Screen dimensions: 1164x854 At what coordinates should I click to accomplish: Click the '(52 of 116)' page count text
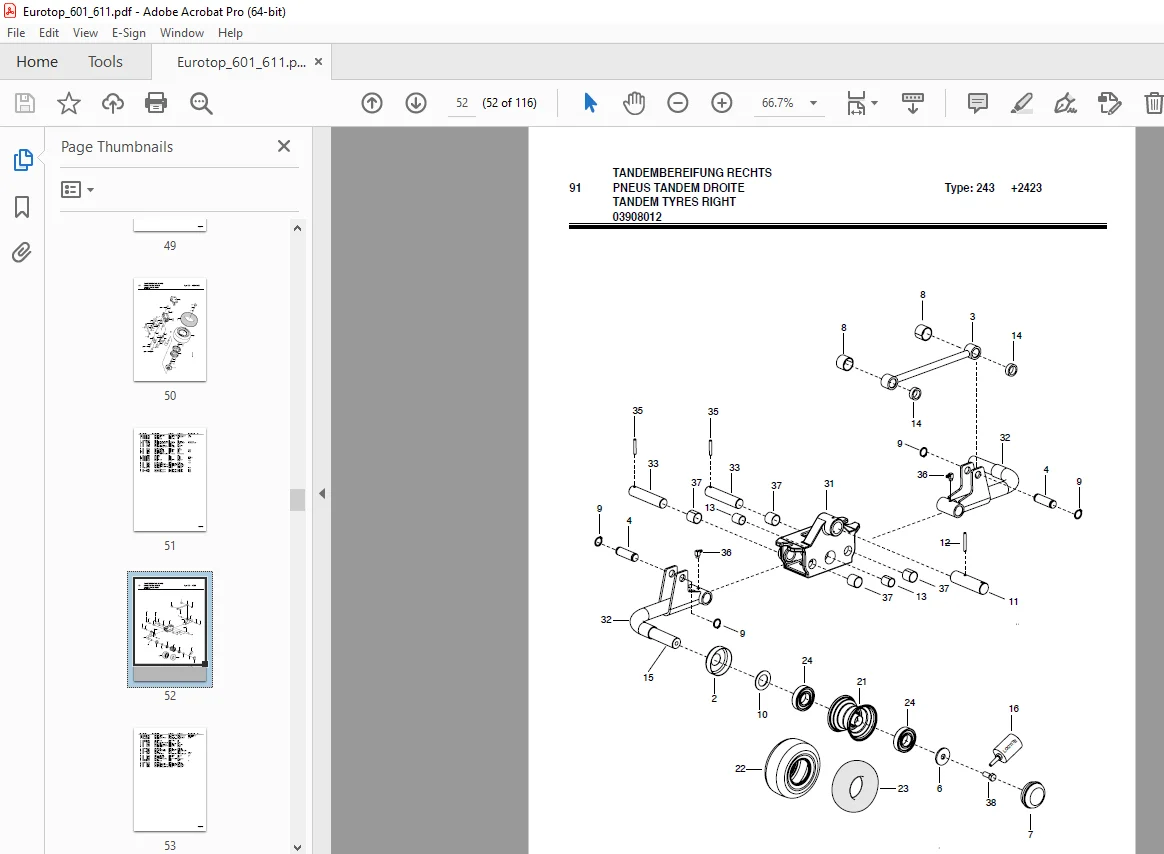coord(509,102)
